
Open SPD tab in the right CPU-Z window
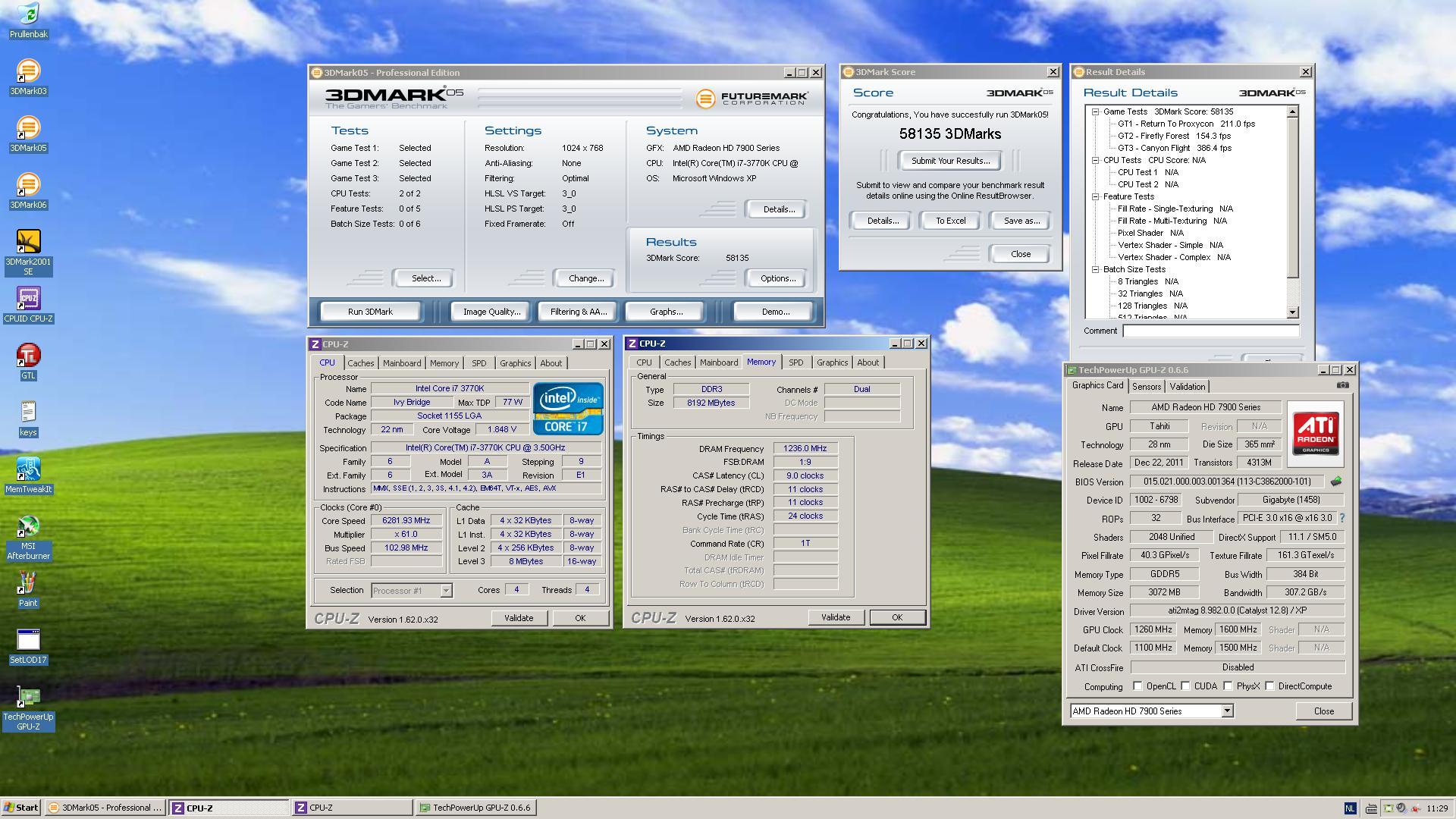795,362
